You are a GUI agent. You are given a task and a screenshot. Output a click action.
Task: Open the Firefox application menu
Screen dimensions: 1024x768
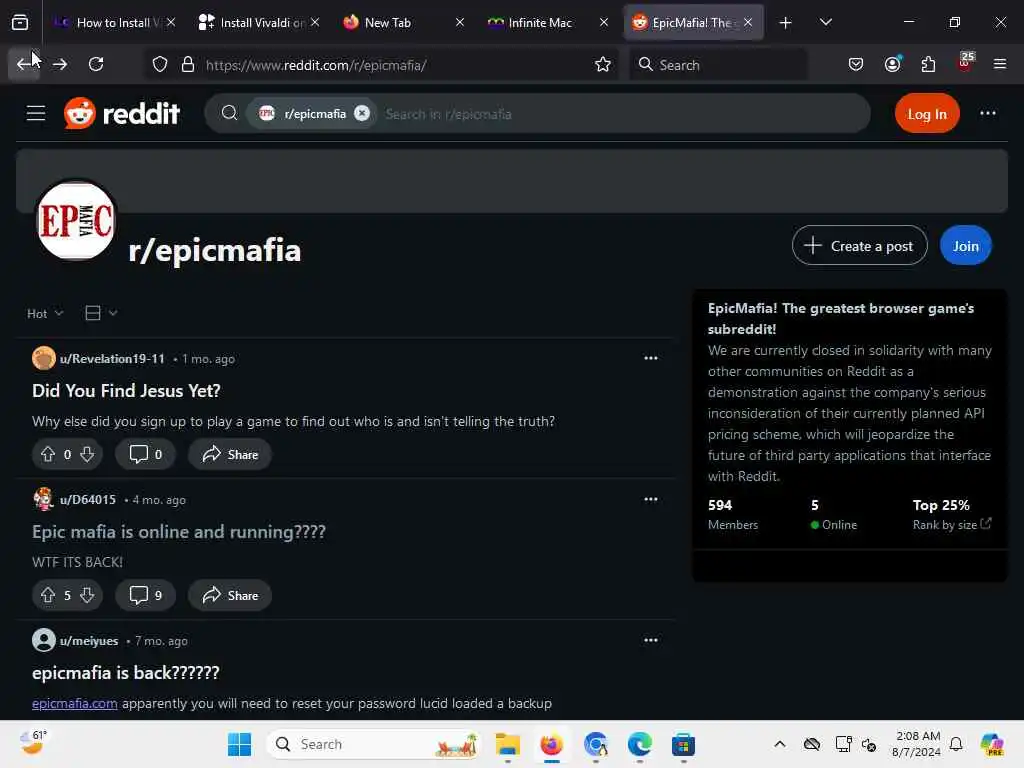[x=1000, y=64]
